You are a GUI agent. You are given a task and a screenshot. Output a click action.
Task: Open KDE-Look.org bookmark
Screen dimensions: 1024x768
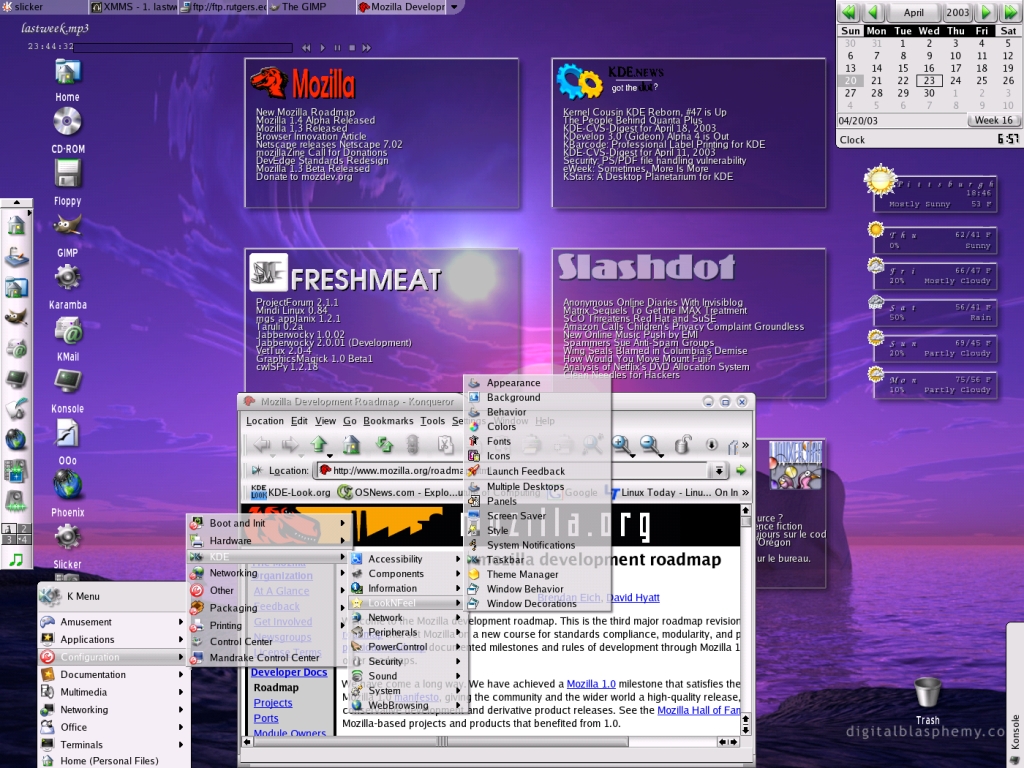[x=291, y=492]
